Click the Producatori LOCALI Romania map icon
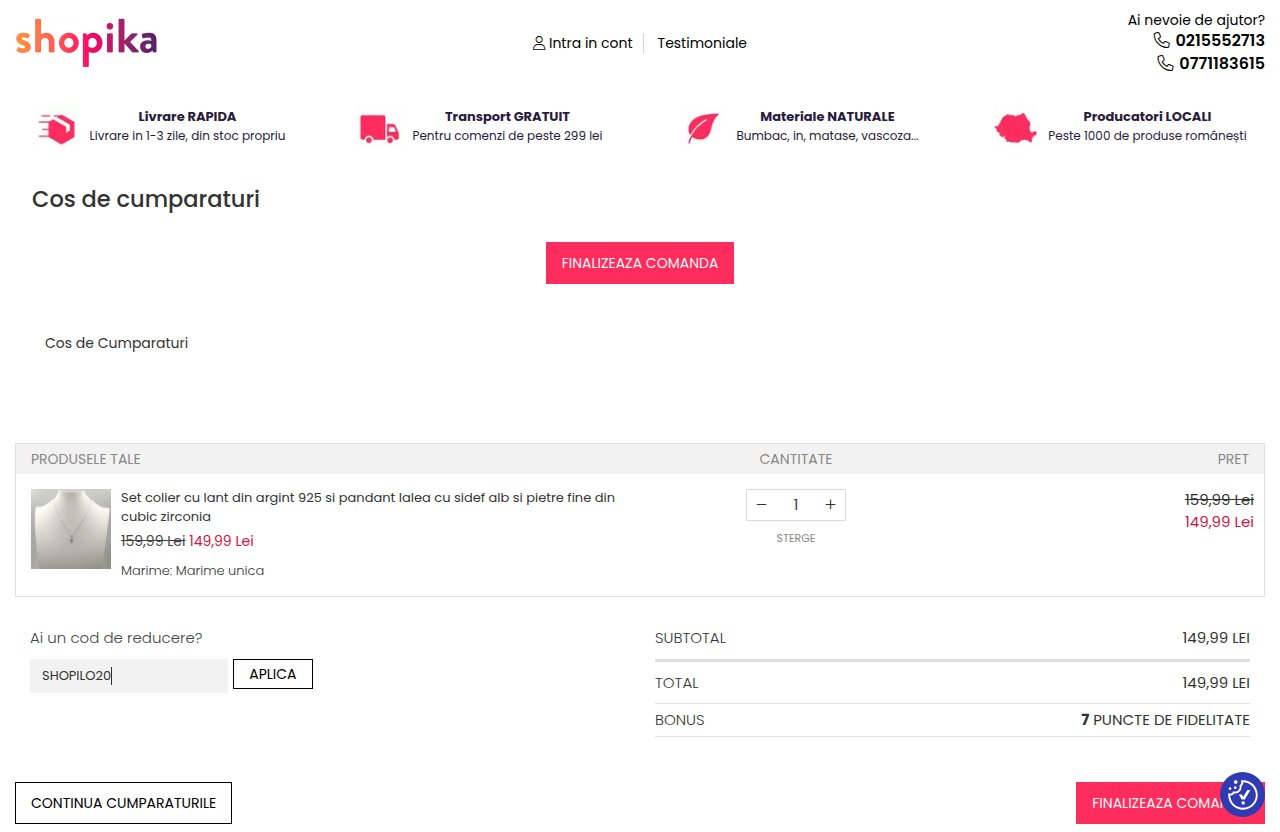The image size is (1280, 832). pyautogui.click(x=1015, y=128)
